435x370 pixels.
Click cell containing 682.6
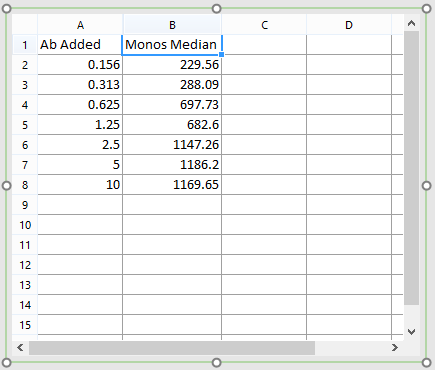[172, 125]
